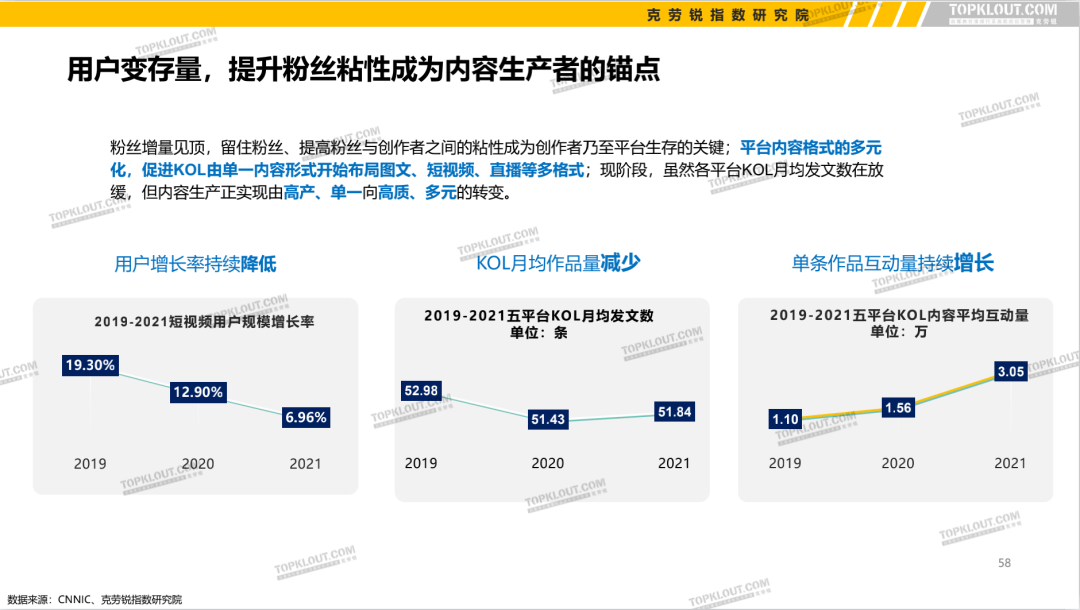
Task: Click 2020 axis label in KOL posts chart
Action: pos(548,463)
